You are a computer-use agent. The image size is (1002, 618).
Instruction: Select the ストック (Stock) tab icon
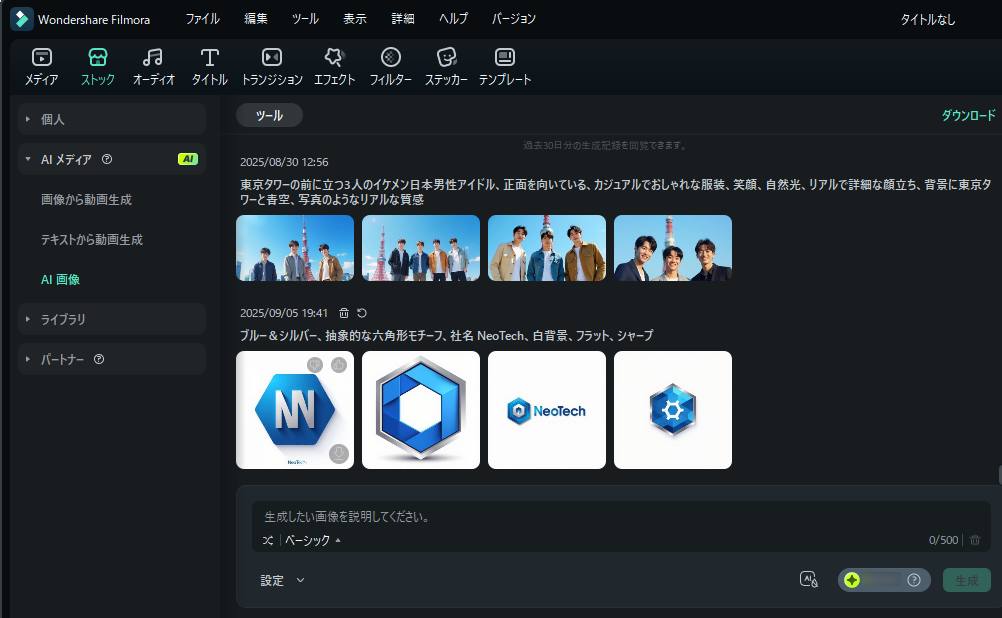tap(98, 58)
